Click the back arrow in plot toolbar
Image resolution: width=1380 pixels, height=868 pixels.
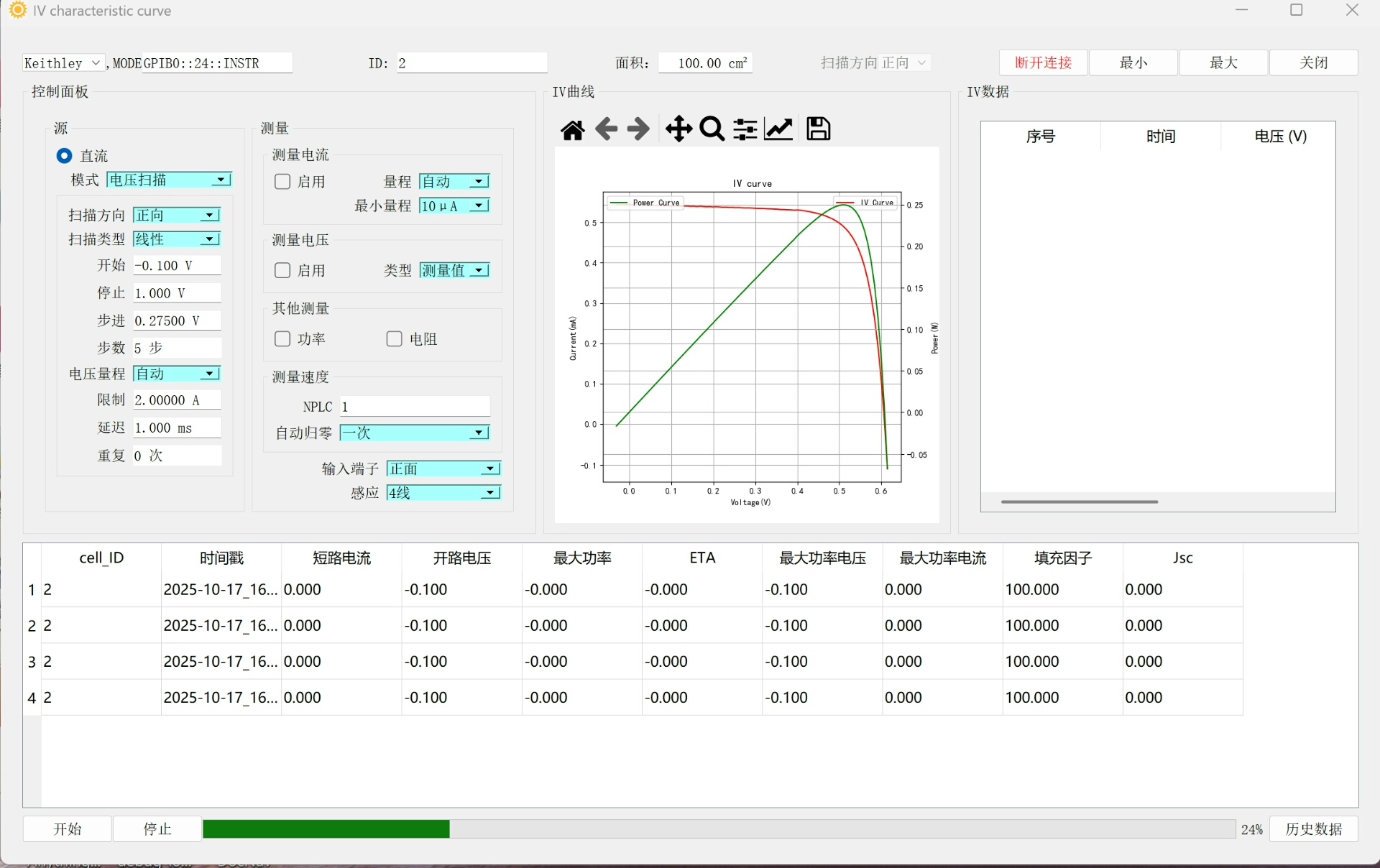coord(606,129)
